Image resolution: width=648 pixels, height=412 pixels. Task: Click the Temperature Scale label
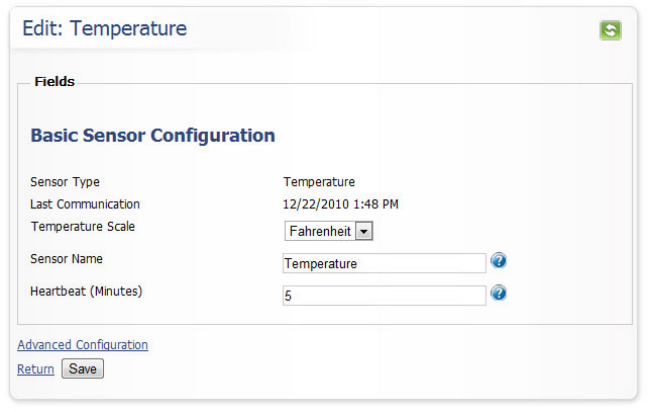click(83, 226)
